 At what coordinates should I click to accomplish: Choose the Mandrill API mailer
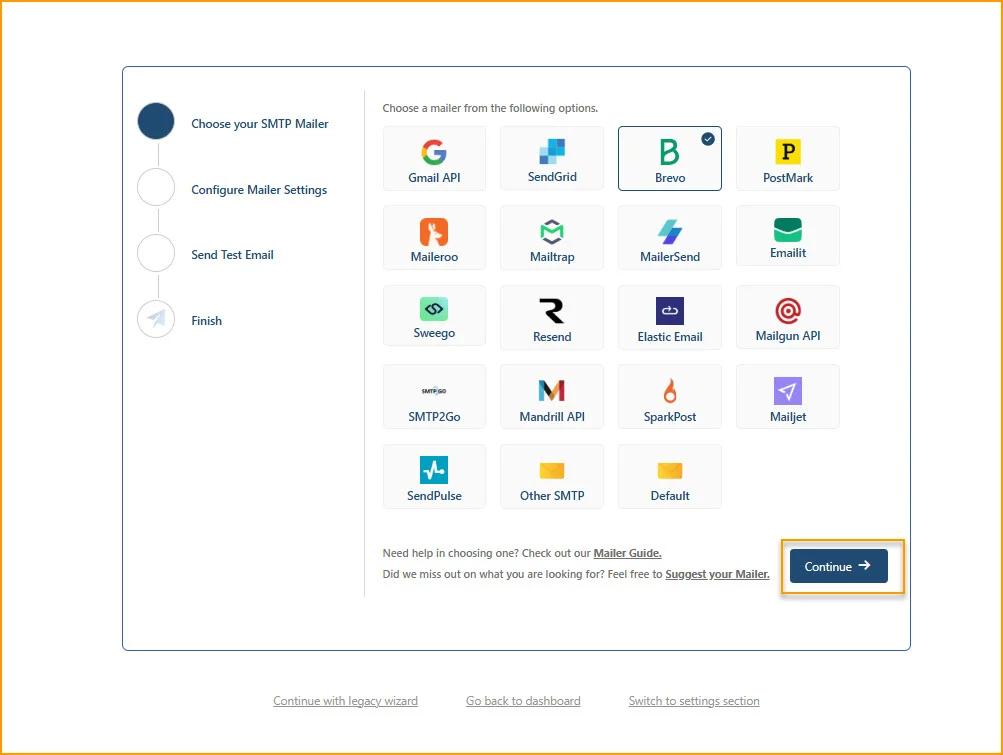pyautogui.click(x=551, y=397)
